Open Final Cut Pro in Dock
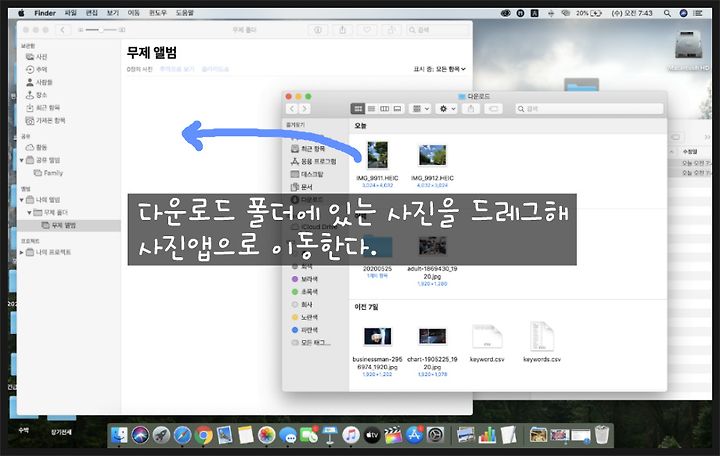This screenshot has height=456, width=720. (x=393, y=434)
